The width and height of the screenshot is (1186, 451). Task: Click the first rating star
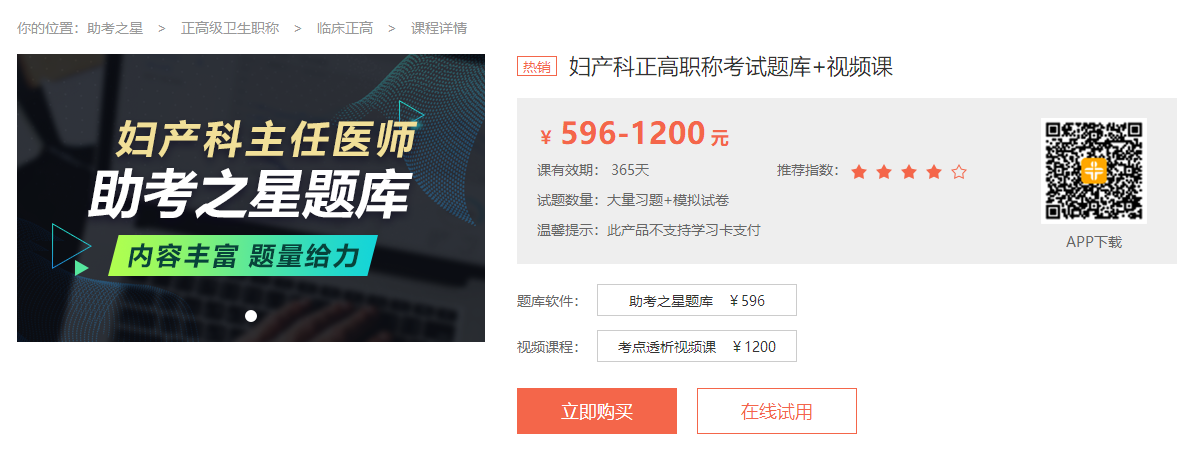tap(858, 172)
